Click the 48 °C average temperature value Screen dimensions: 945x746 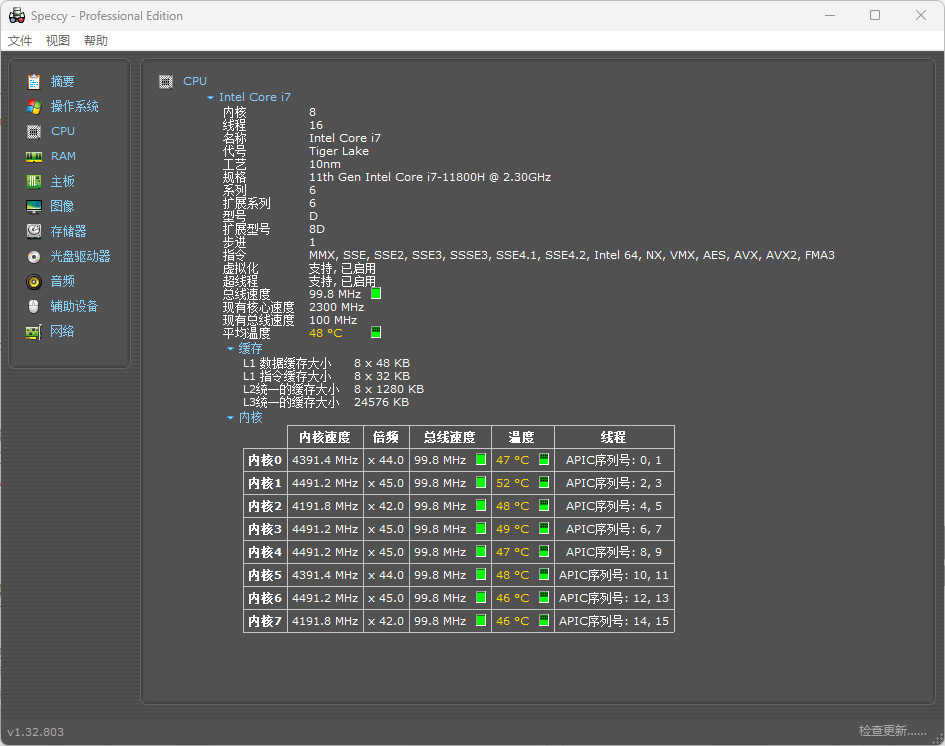click(x=325, y=333)
